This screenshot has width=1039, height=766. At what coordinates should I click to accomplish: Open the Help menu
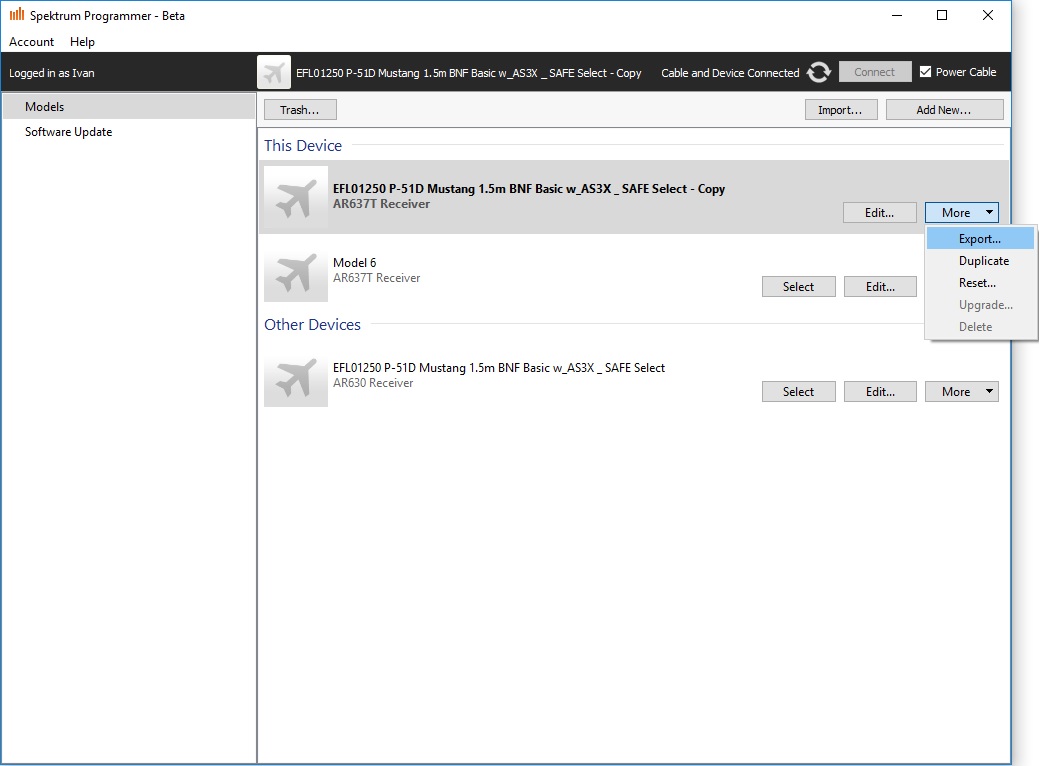(83, 42)
